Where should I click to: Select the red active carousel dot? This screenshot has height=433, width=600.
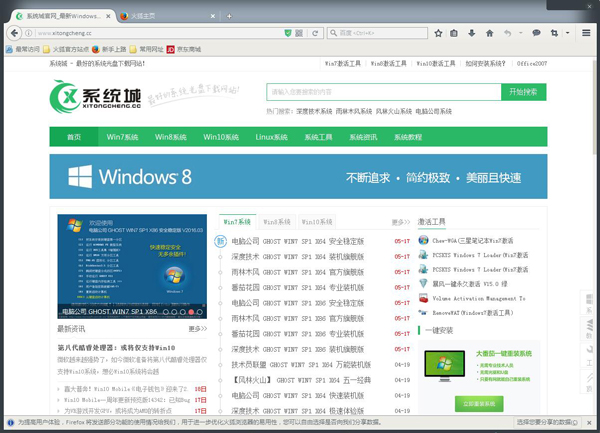[191, 312]
